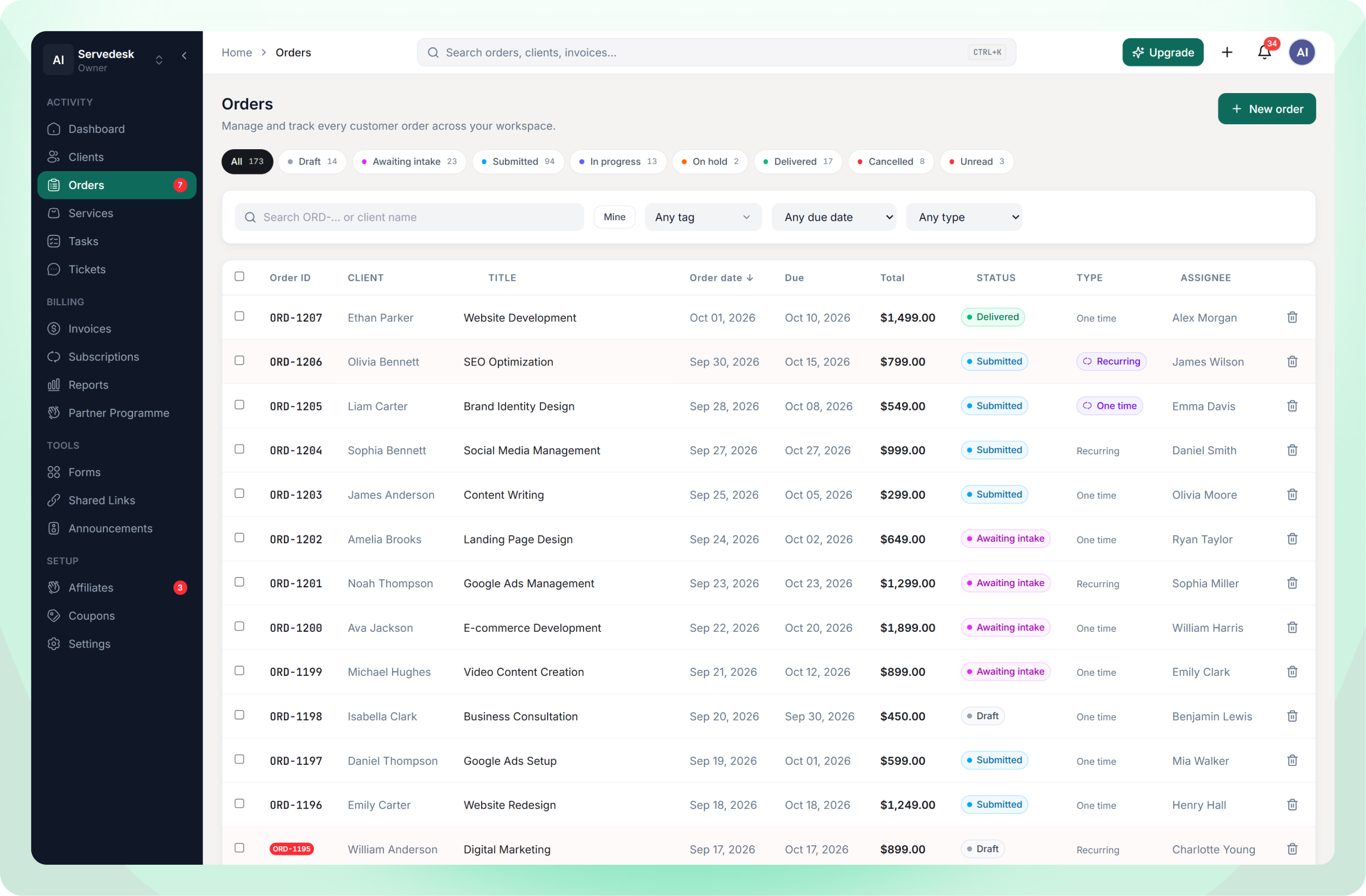Tick the checkbox for ORD-1207
1366x896 pixels.
tap(239, 316)
